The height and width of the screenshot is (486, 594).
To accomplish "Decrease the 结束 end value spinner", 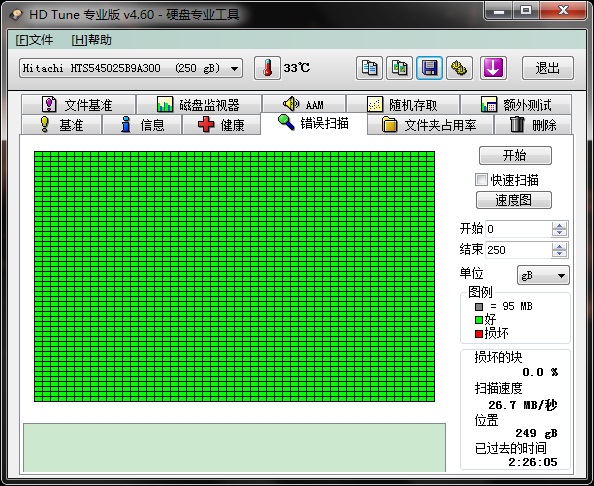I will click(x=559, y=254).
